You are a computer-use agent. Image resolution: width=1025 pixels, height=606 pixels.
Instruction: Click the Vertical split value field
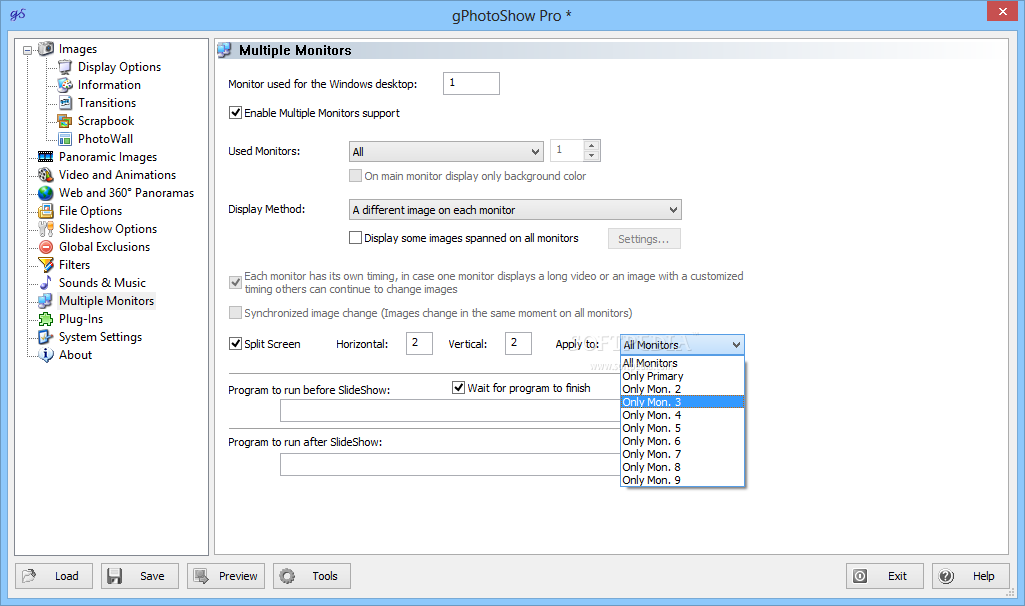[x=518, y=343]
